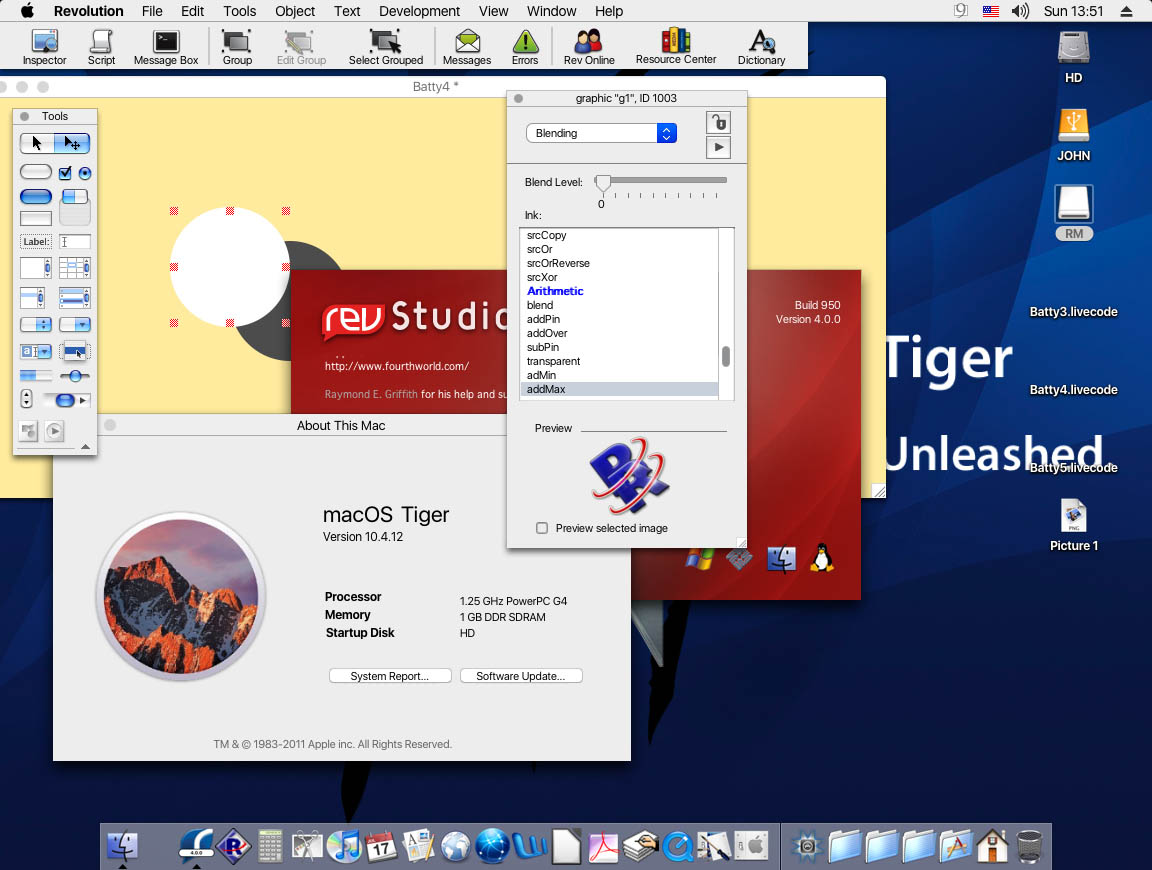Viewport: 1152px width, 870px height.
Task: Click the System Report... button
Action: point(390,676)
